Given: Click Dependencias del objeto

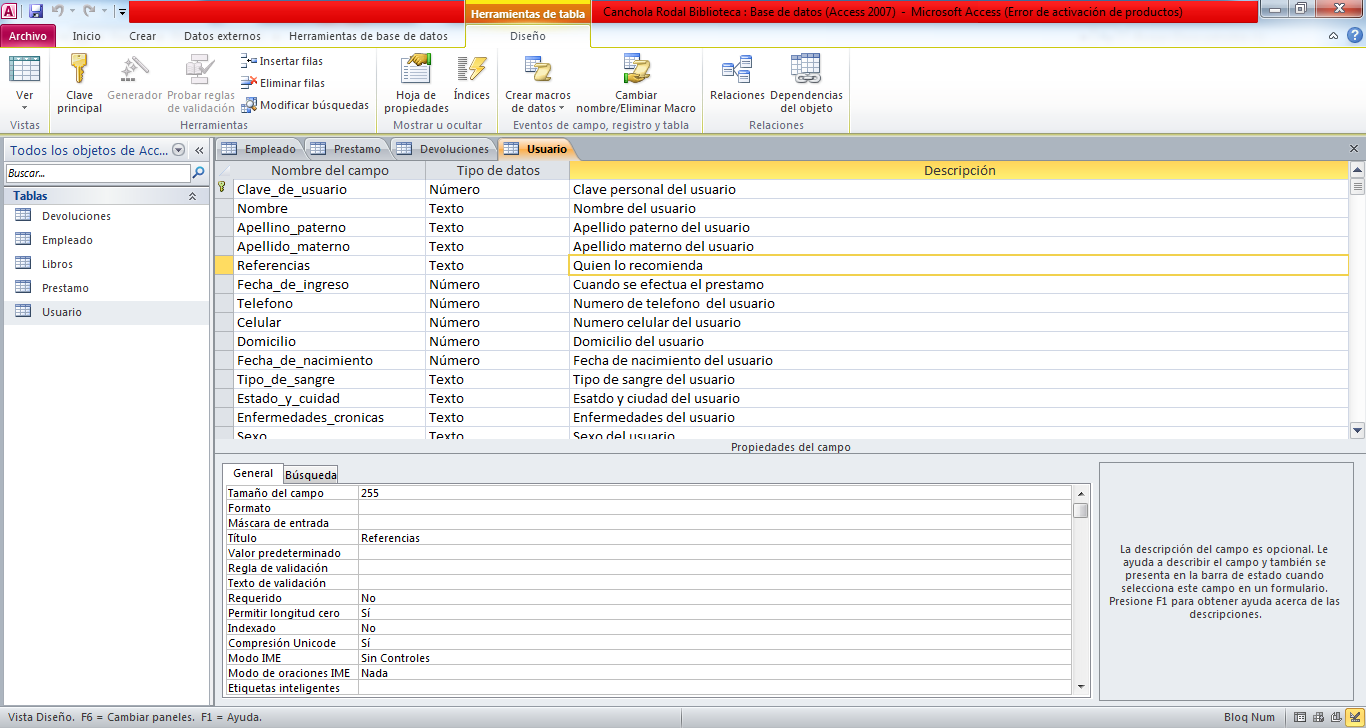Looking at the screenshot, I should (x=806, y=83).
